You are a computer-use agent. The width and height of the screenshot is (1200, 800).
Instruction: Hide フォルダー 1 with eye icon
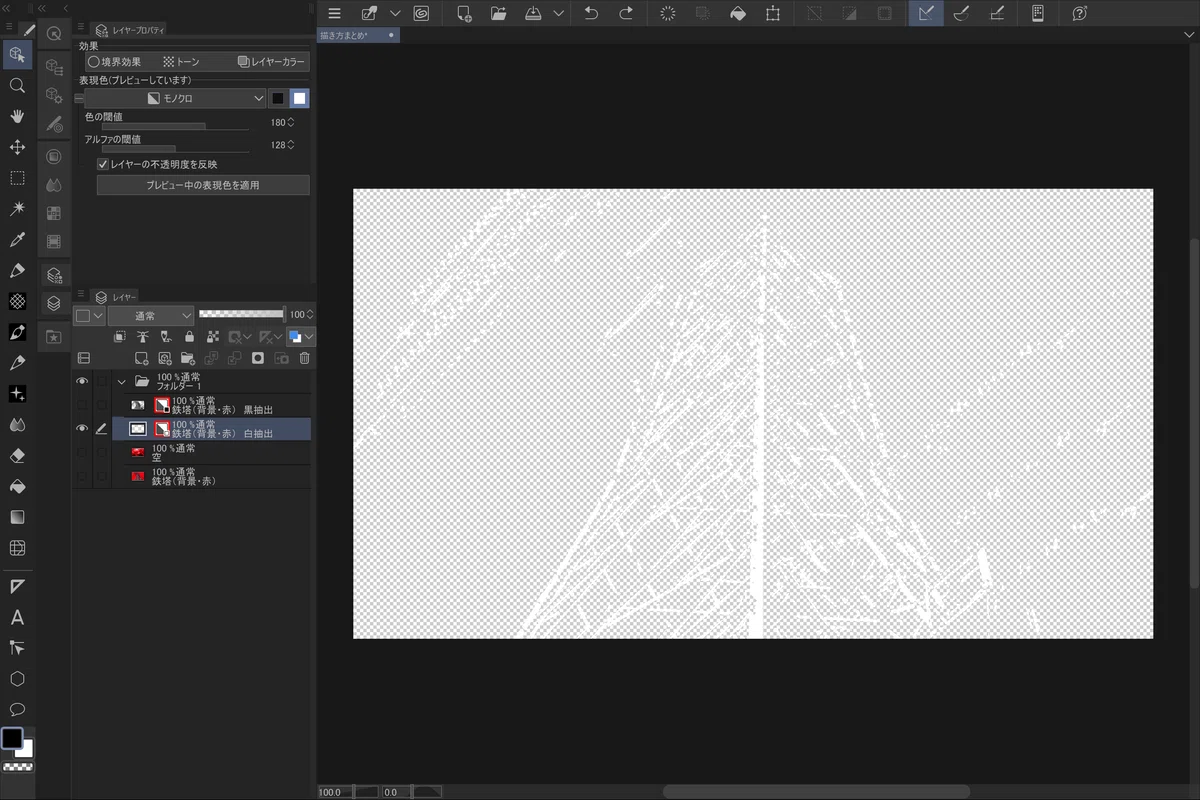(x=82, y=381)
